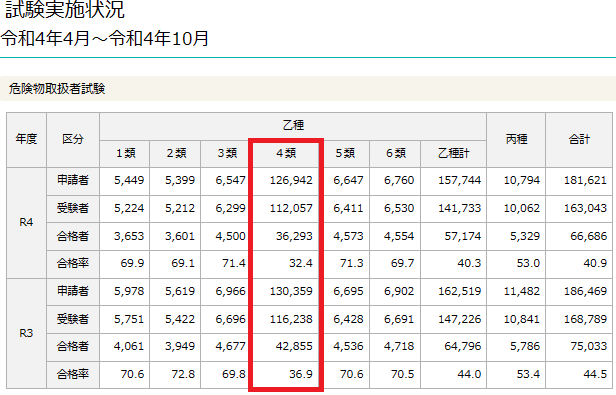Select the 乙種 header cell

point(293,126)
